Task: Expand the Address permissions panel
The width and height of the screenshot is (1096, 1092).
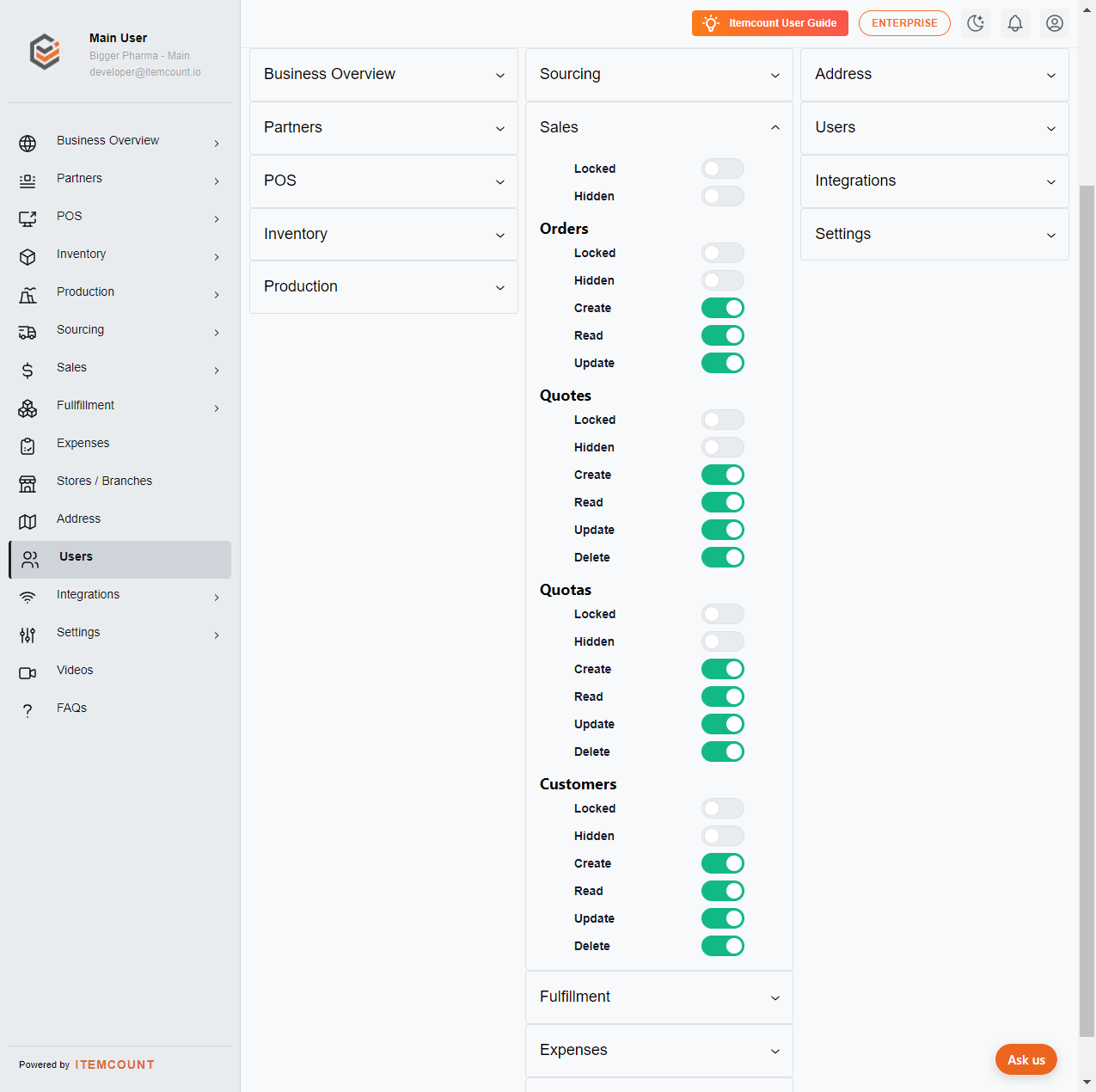Action: point(934,75)
